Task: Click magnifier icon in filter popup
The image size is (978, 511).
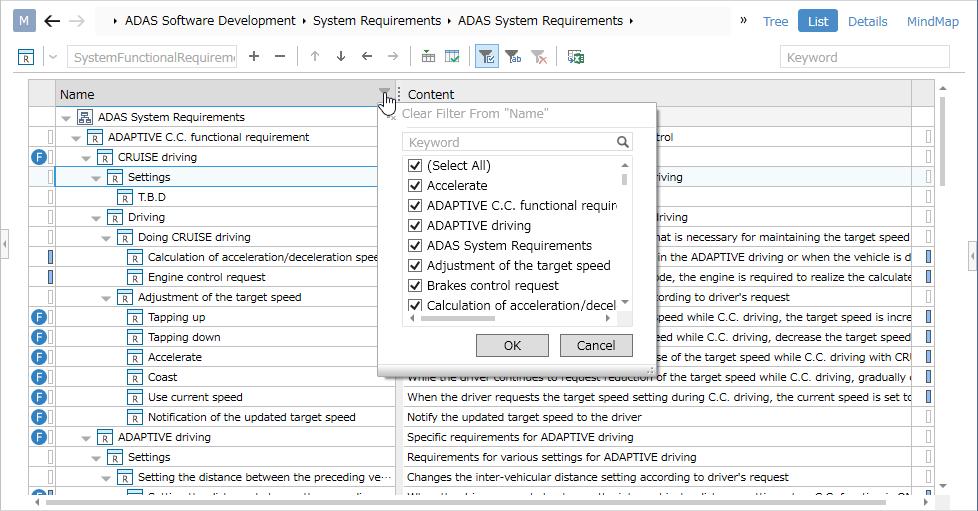Action: pyautogui.click(x=622, y=142)
